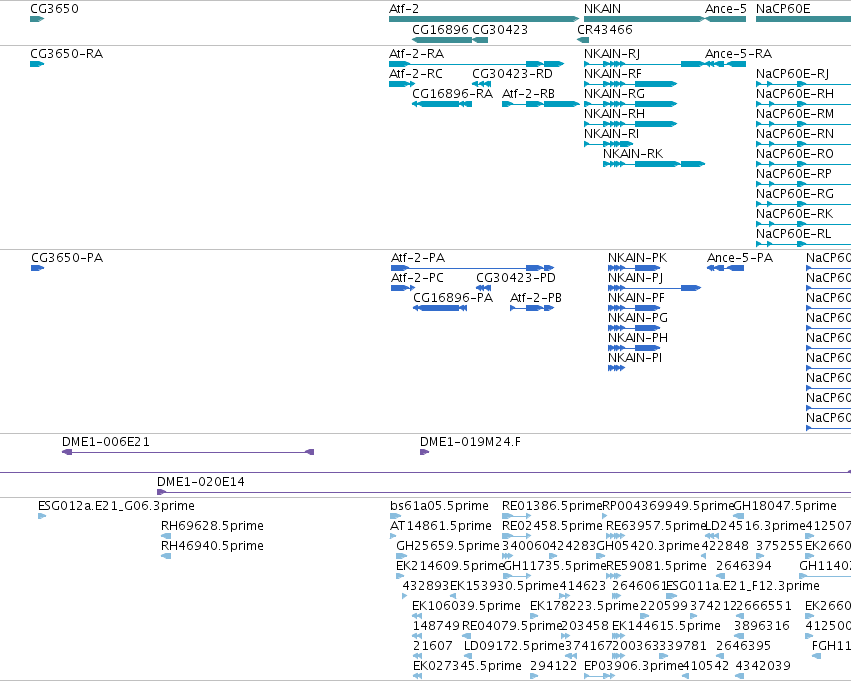Viewport: 851px width, 681px height.
Task: Click the NKAIN-PK protein label
Action: tap(638, 257)
